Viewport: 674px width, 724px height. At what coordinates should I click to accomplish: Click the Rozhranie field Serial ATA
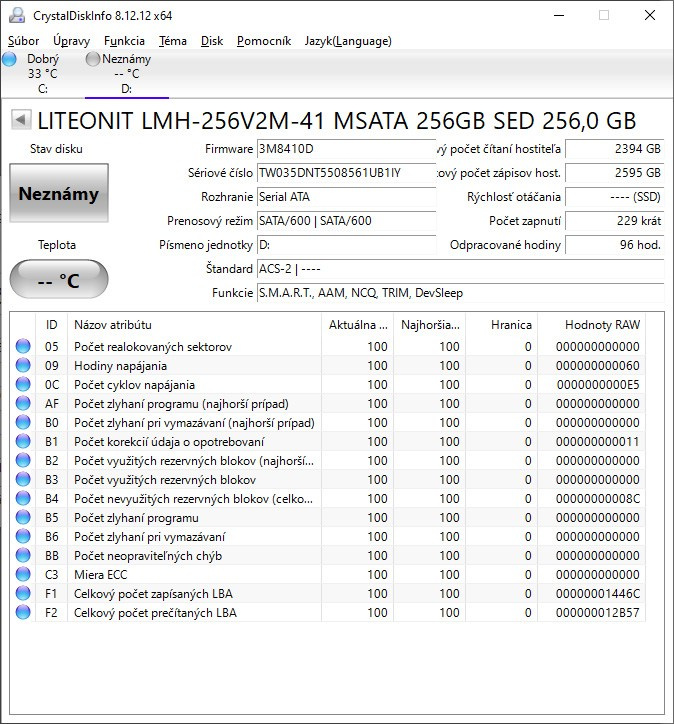tap(346, 197)
